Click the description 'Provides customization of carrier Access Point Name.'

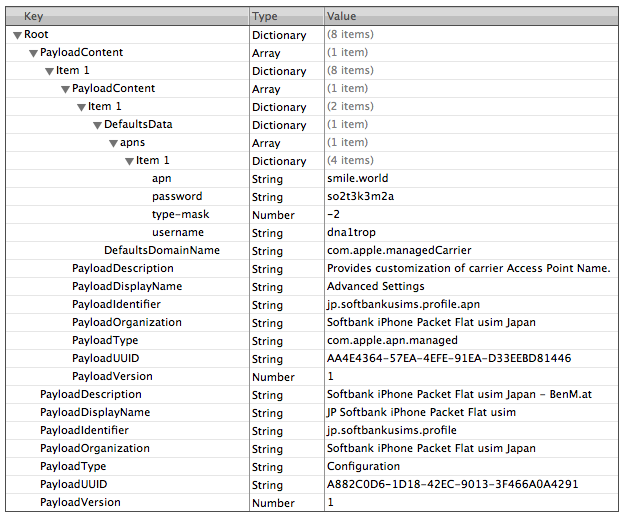pos(468,268)
